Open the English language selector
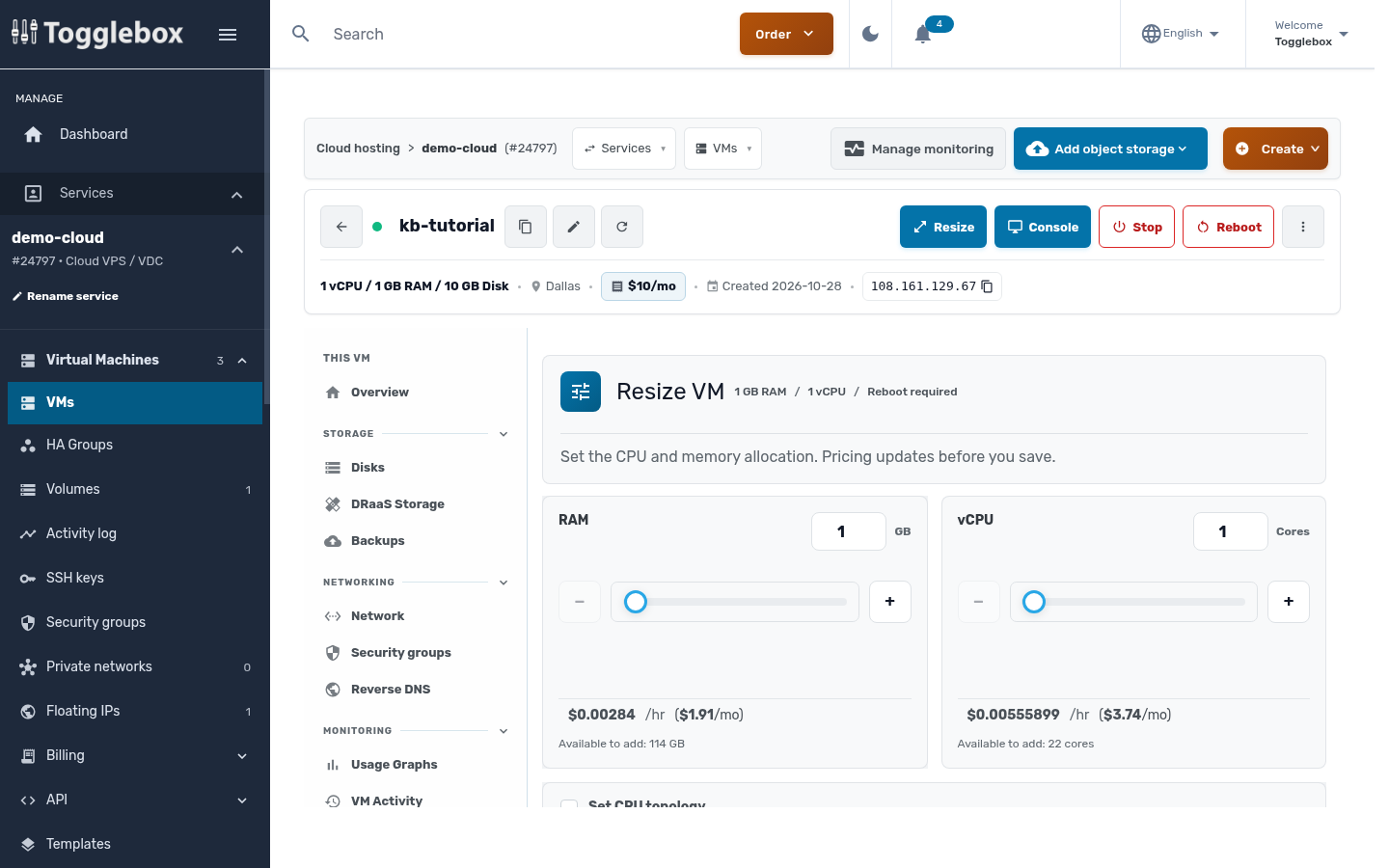The width and height of the screenshot is (1389, 868). point(1181,34)
